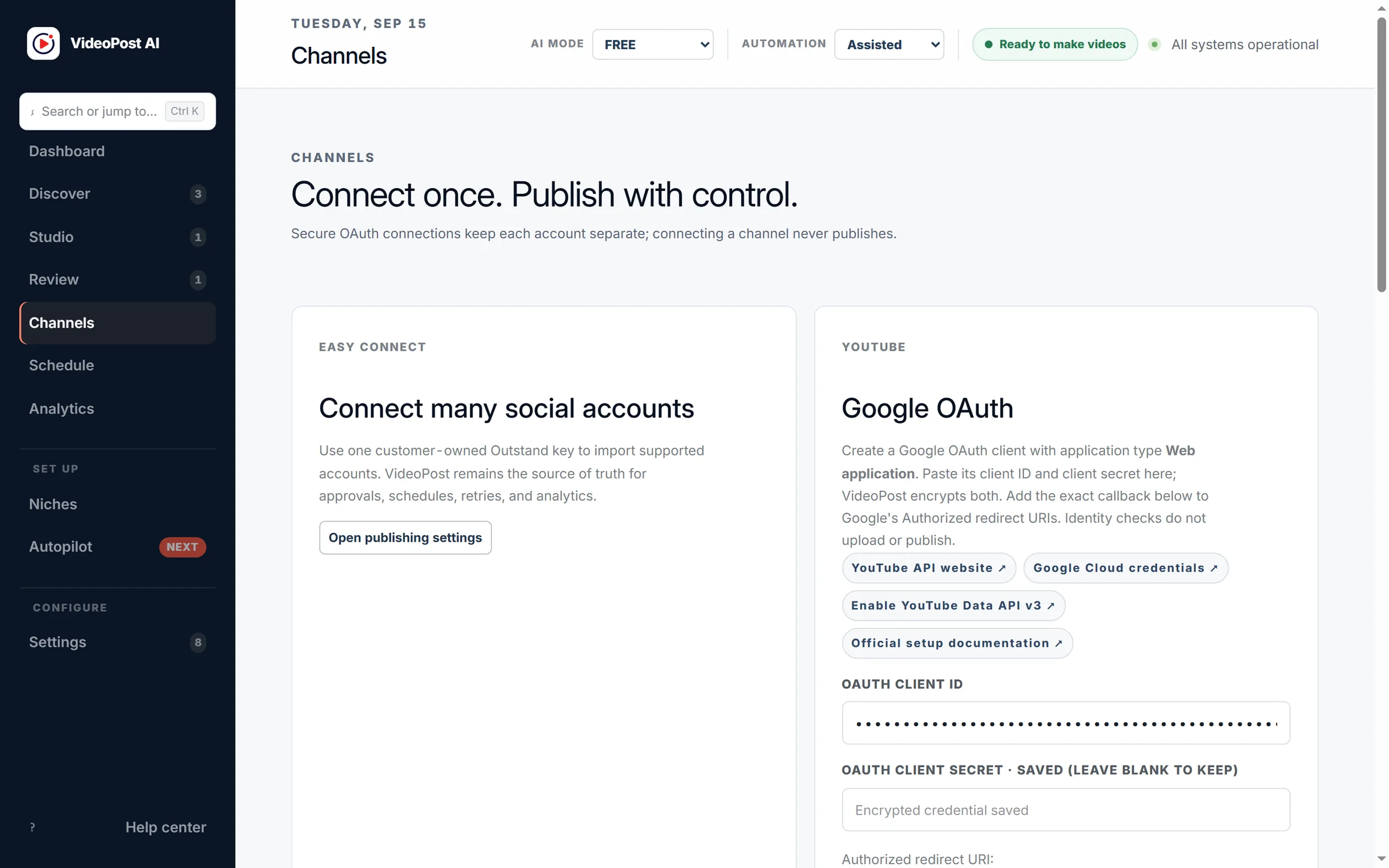The image size is (1389, 868).
Task: Click the All systems operational text
Action: [x=1244, y=45]
